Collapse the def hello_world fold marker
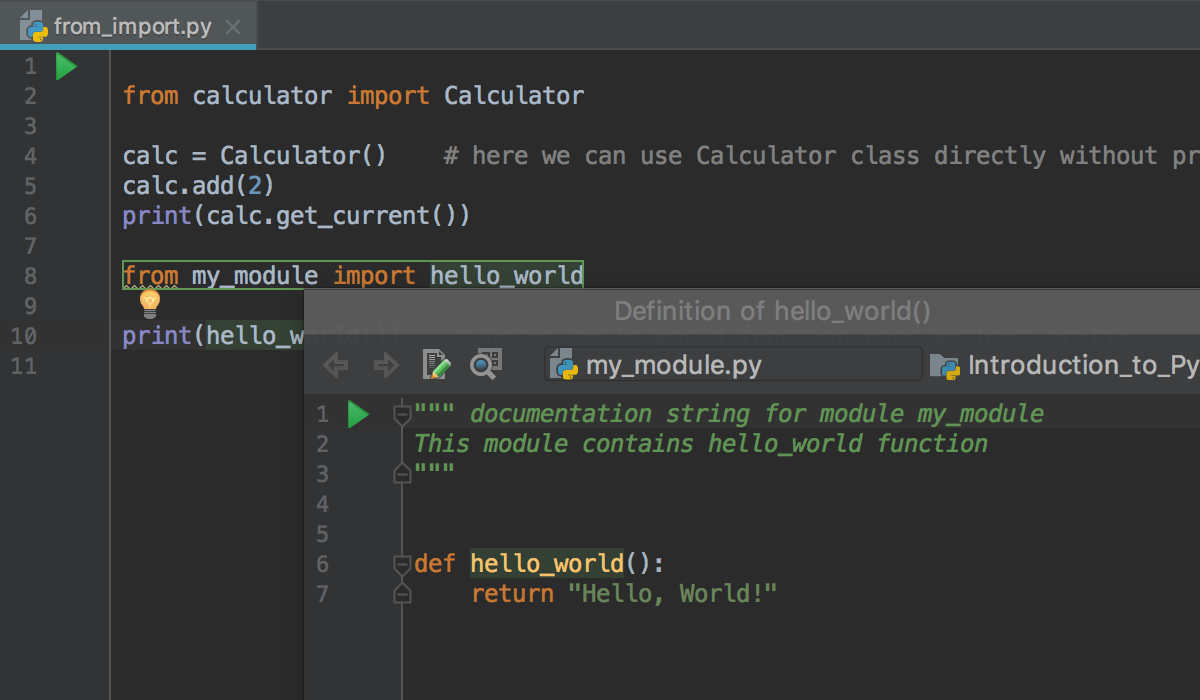The width and height of the screenshot is (1200, 700). (x=402, y=564)
